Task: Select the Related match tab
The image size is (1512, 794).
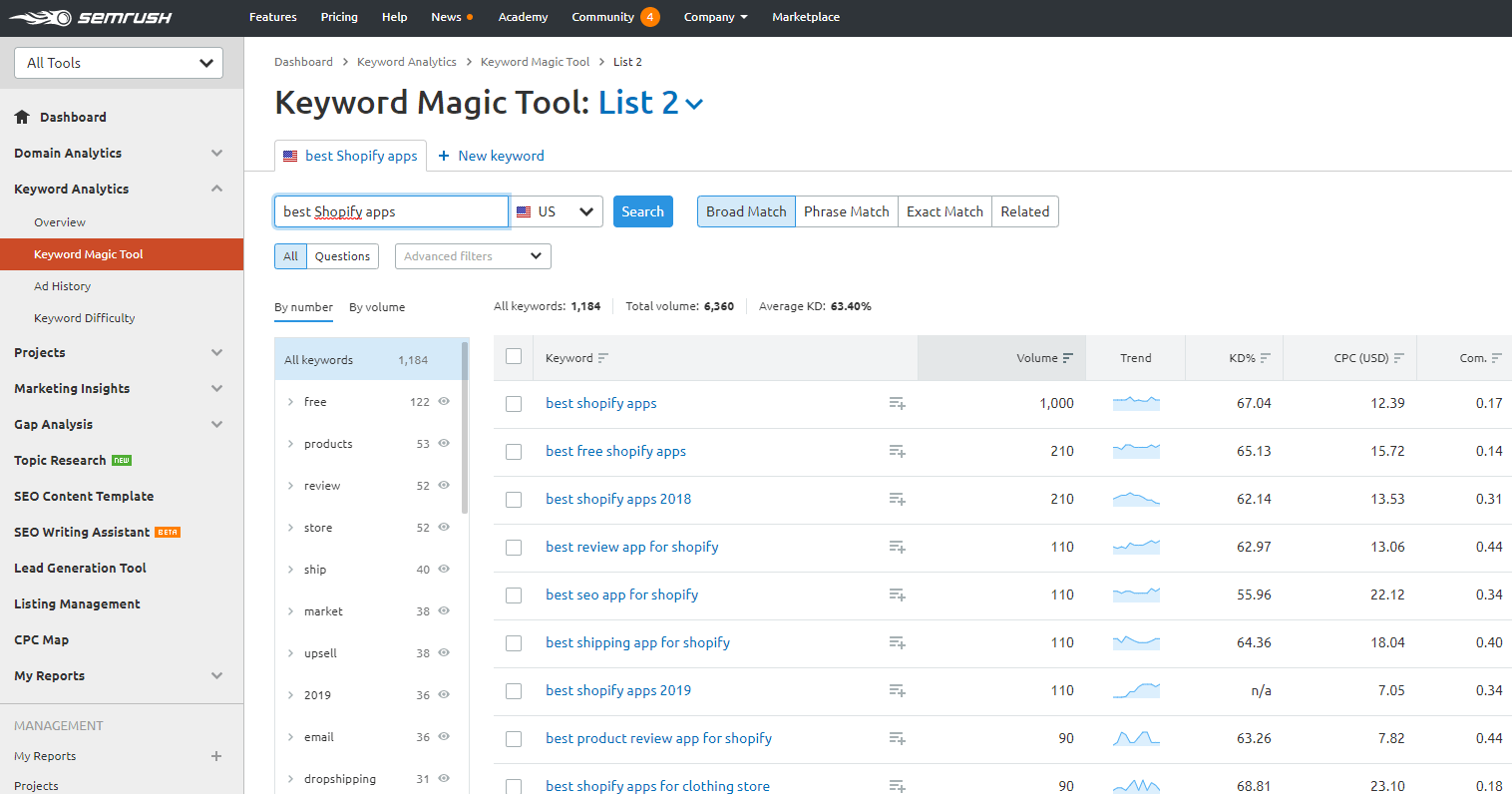Action: tap(1024, 211)
